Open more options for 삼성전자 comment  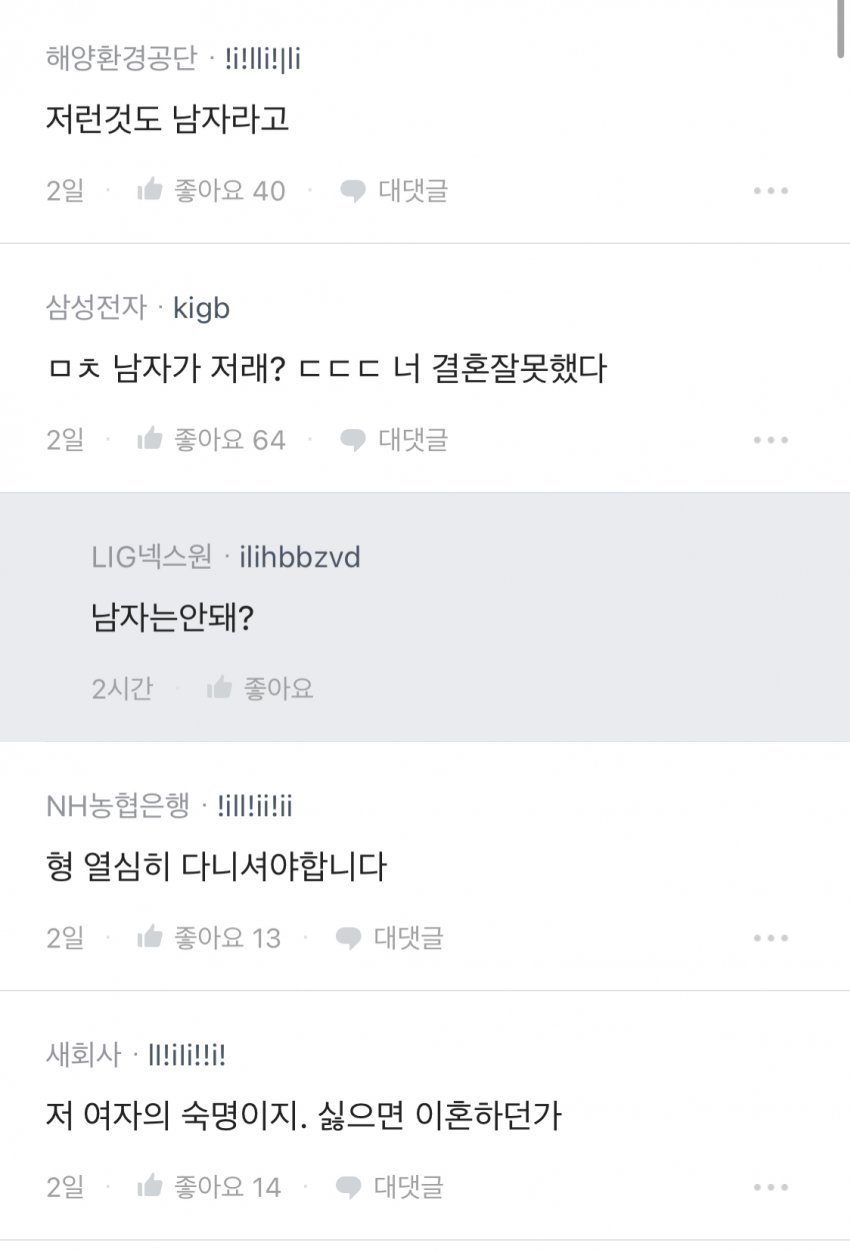click(x=771, y=439)
